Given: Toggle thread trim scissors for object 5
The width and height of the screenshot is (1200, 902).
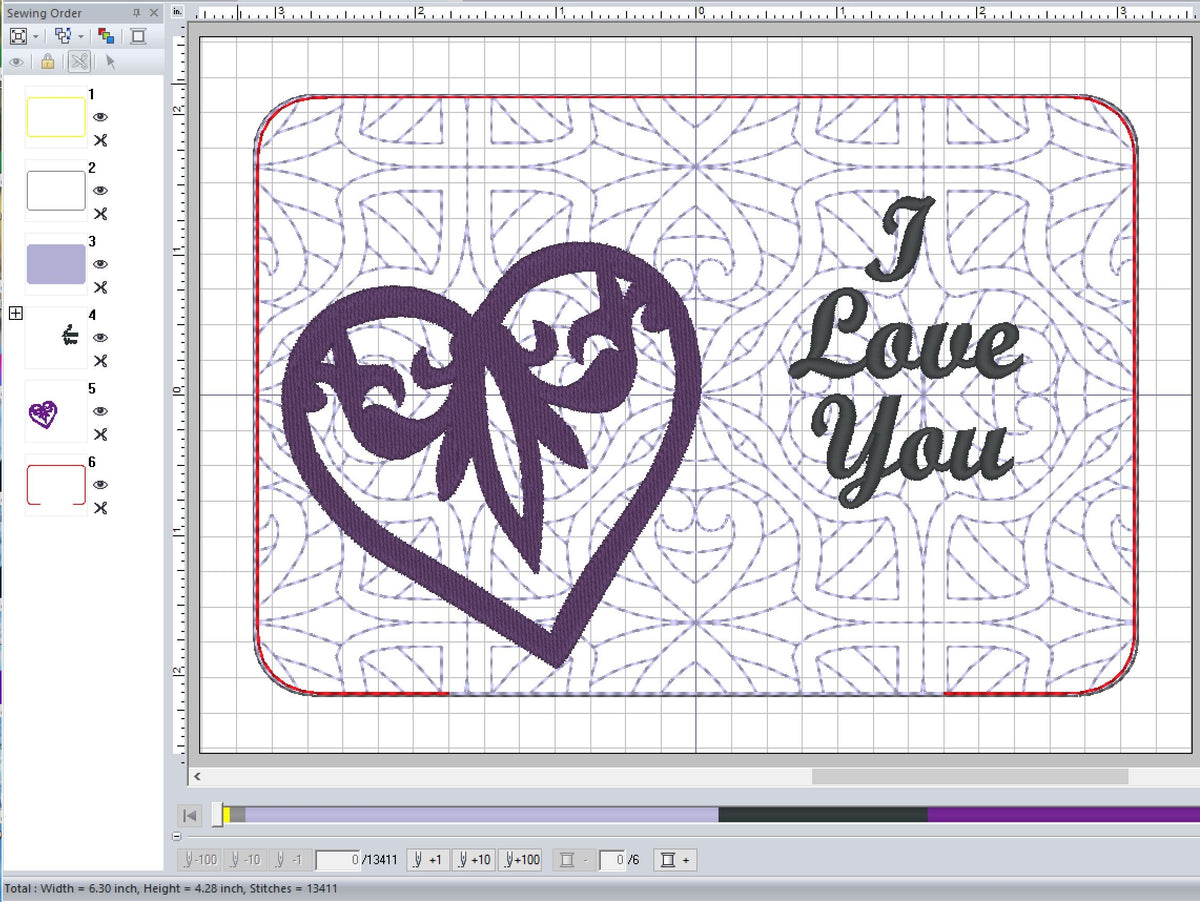Looking at the screenshot, I should coord(100,435).
